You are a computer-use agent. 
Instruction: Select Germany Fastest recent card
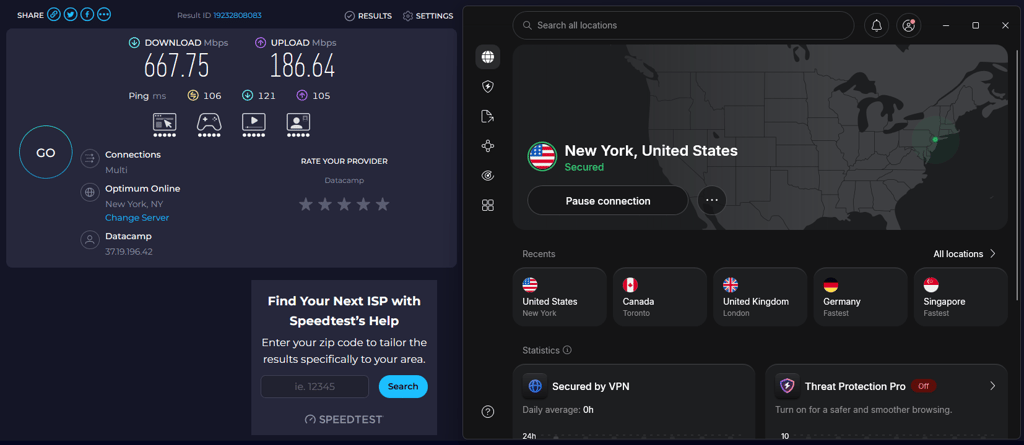(x=861, y=297)
